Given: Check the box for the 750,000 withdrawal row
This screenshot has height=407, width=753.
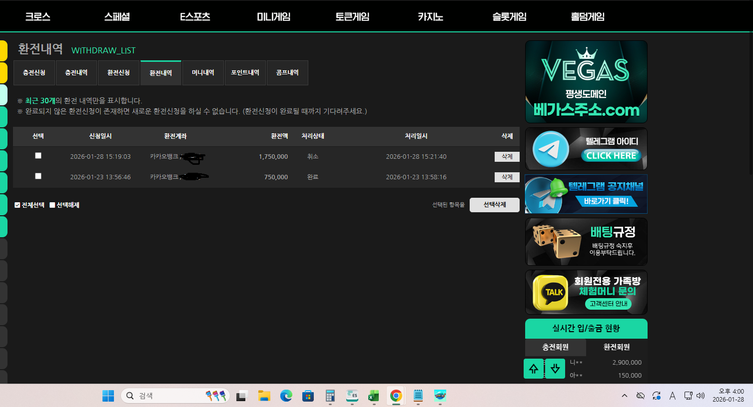Looking at the screenshot, I should click(x=38, y=176).
